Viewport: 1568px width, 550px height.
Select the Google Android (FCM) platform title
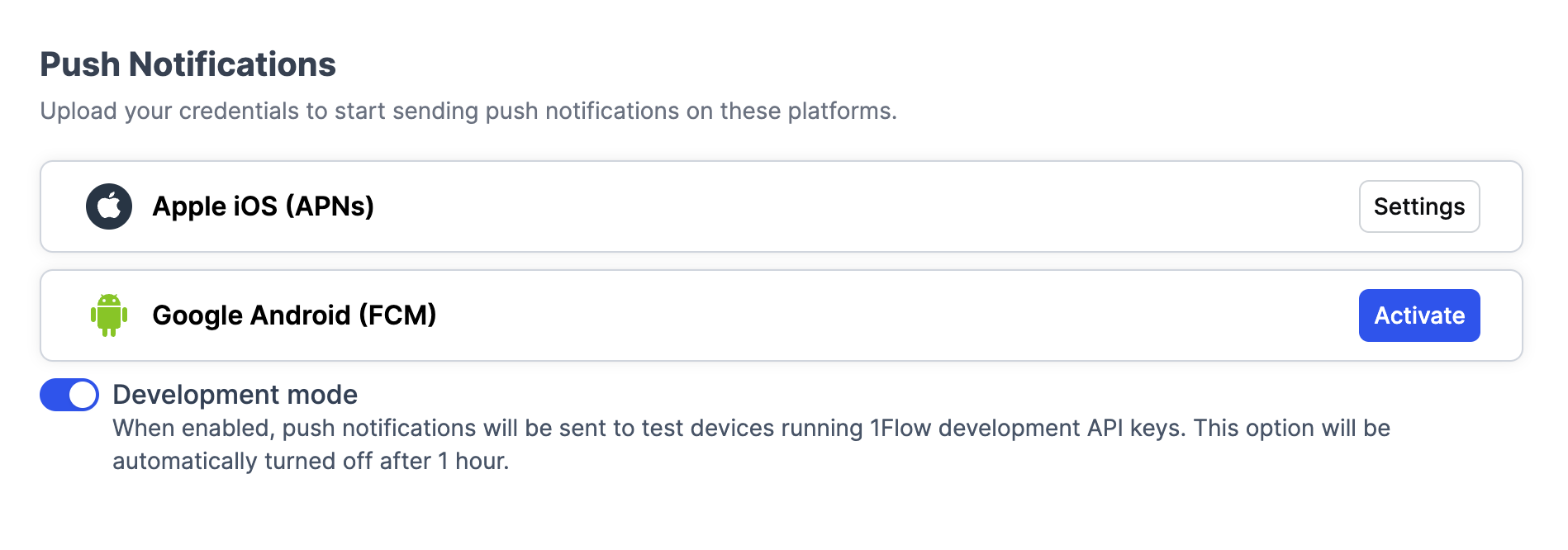(294, 315)
